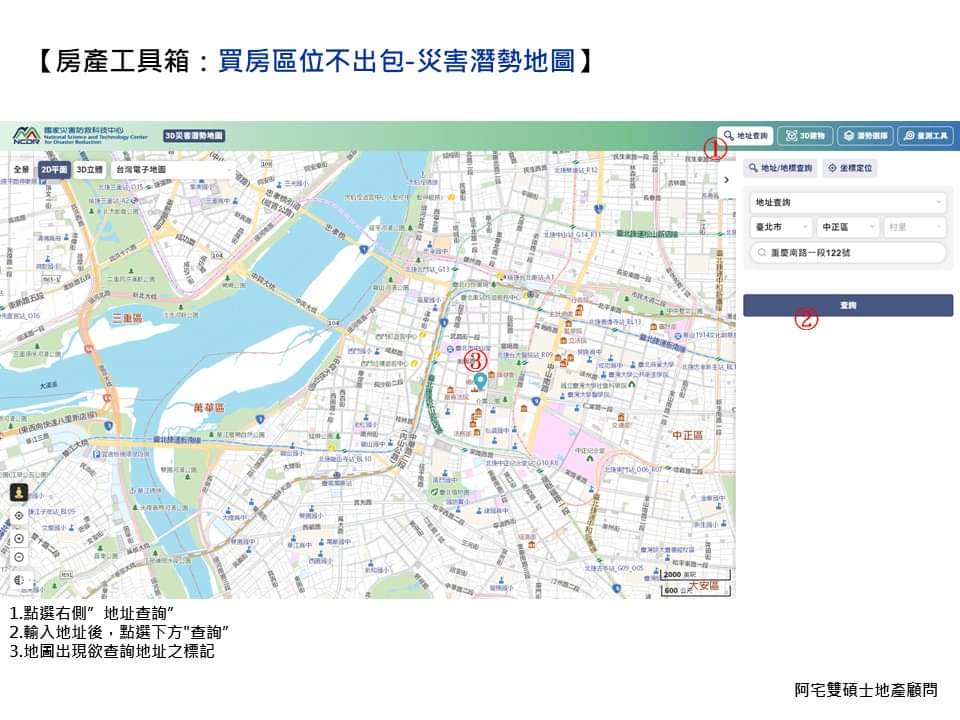960x720 pixels.
Task: Collapse the right side query panel arrow
Action: pos(727,180)
